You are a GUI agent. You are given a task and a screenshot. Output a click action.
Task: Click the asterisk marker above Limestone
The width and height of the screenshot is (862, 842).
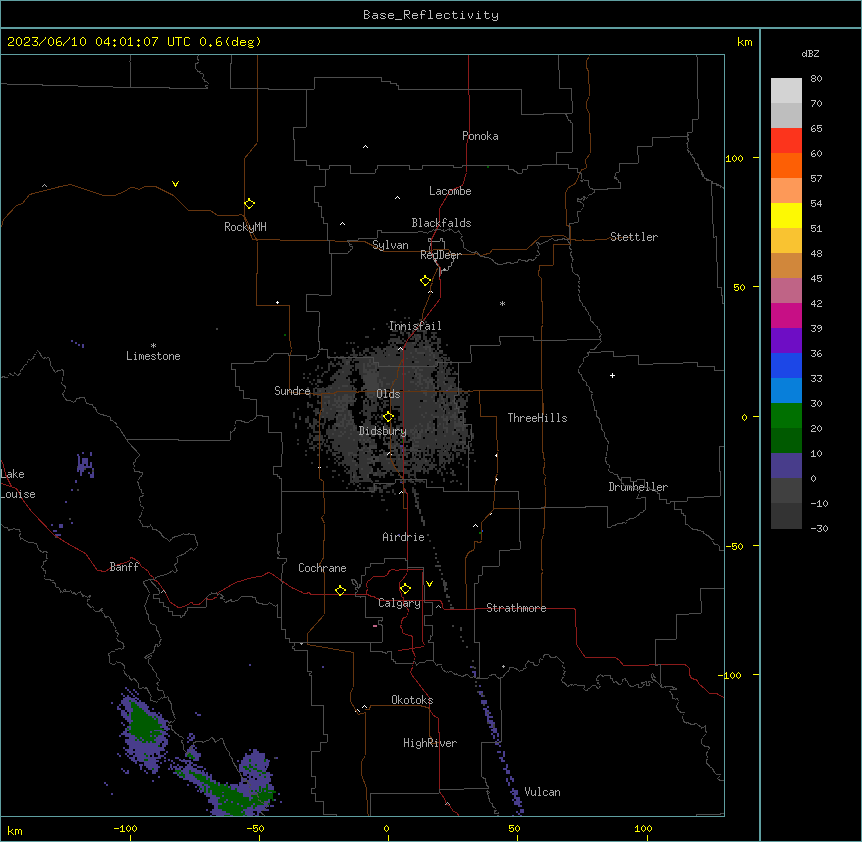pyautogui.click(x=153, y=346)
